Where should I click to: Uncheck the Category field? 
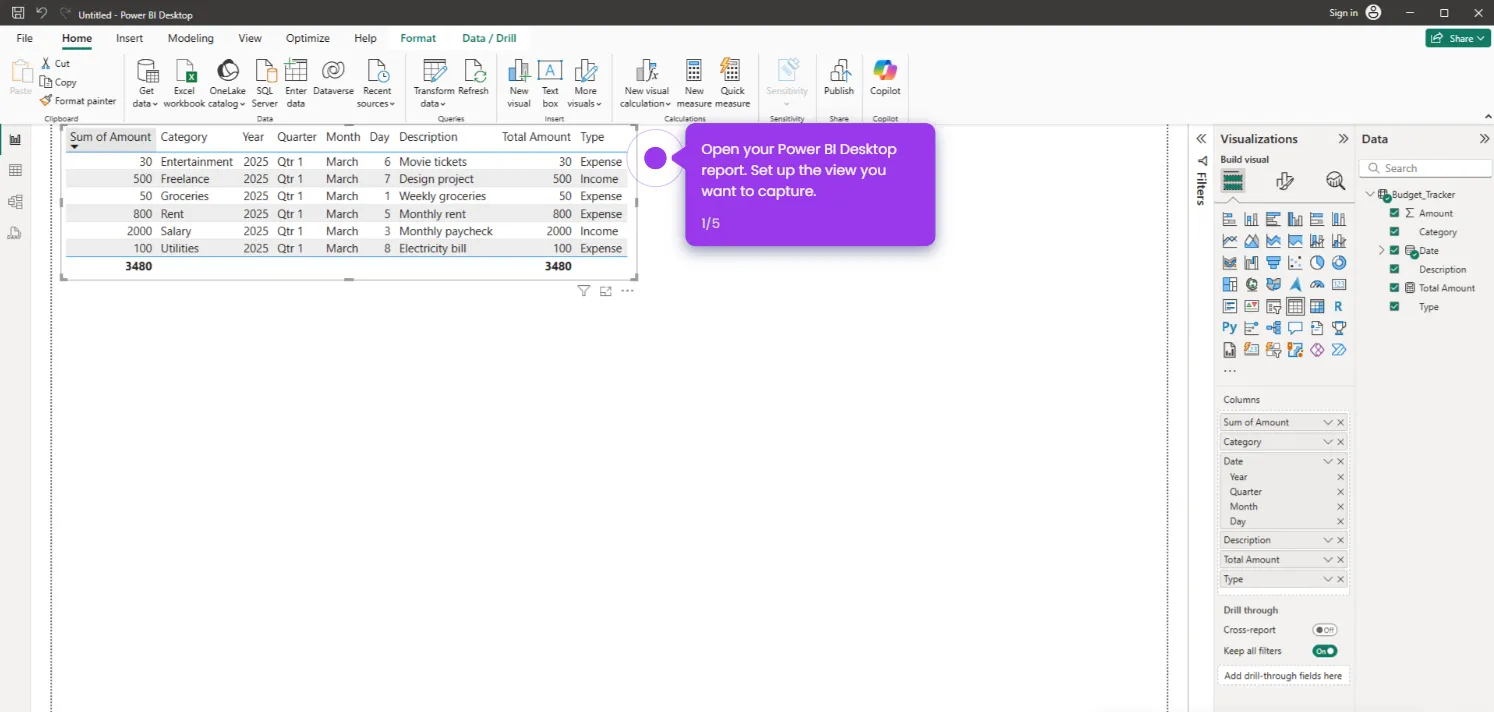tap(1394, 232)
